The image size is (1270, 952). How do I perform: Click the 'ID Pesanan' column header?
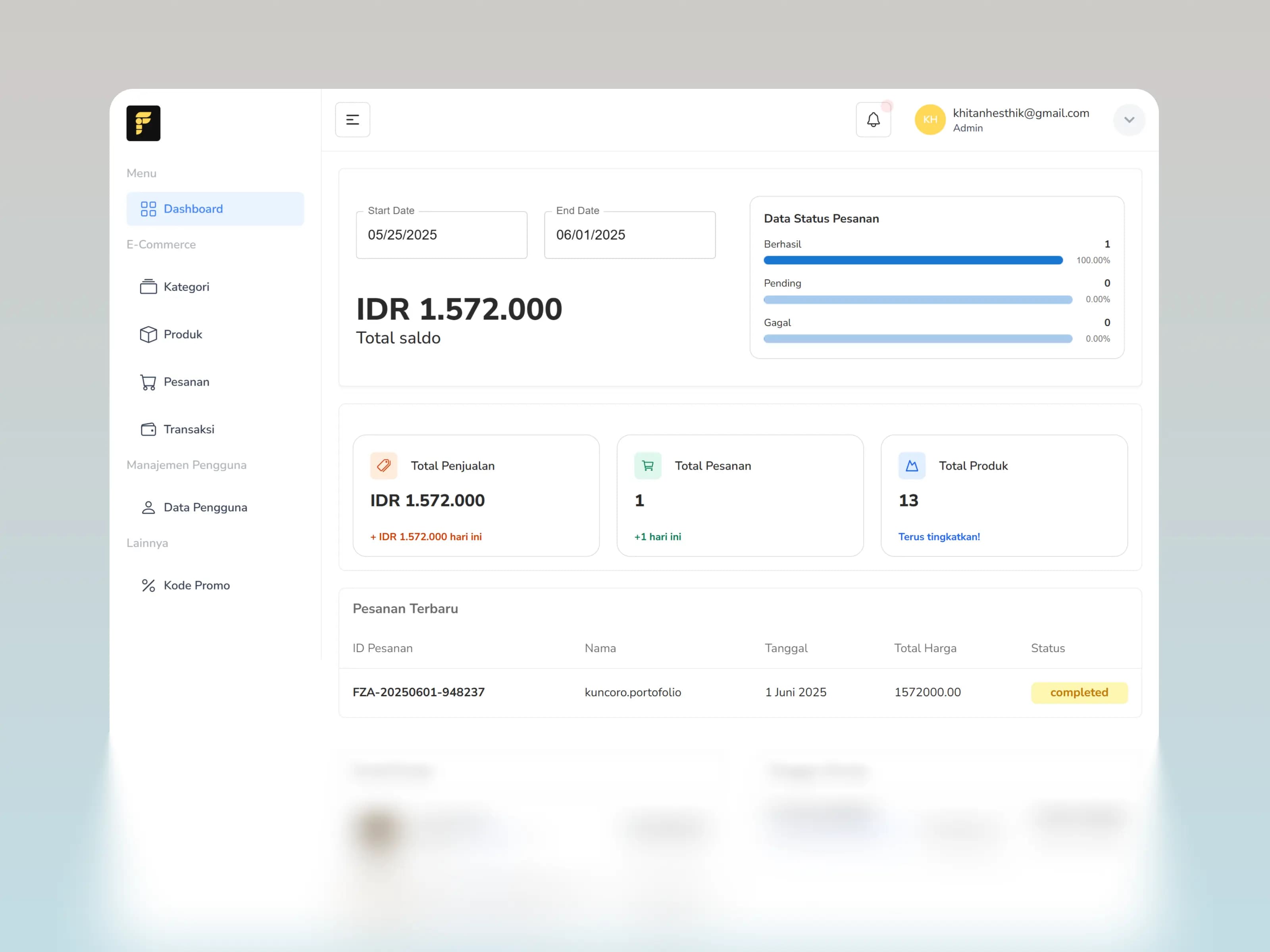pyautogui.click(x=382, y=648)
